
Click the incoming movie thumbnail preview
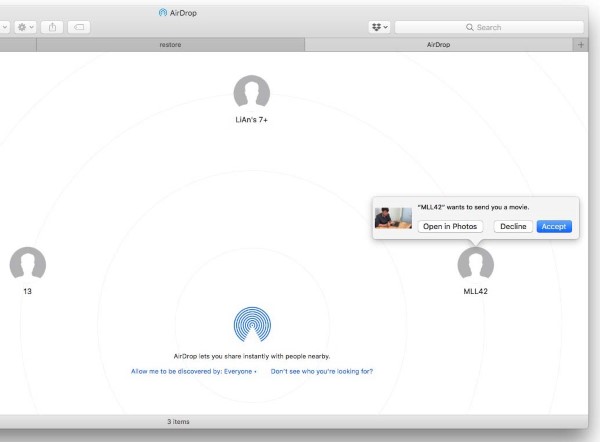pos(393,217)
